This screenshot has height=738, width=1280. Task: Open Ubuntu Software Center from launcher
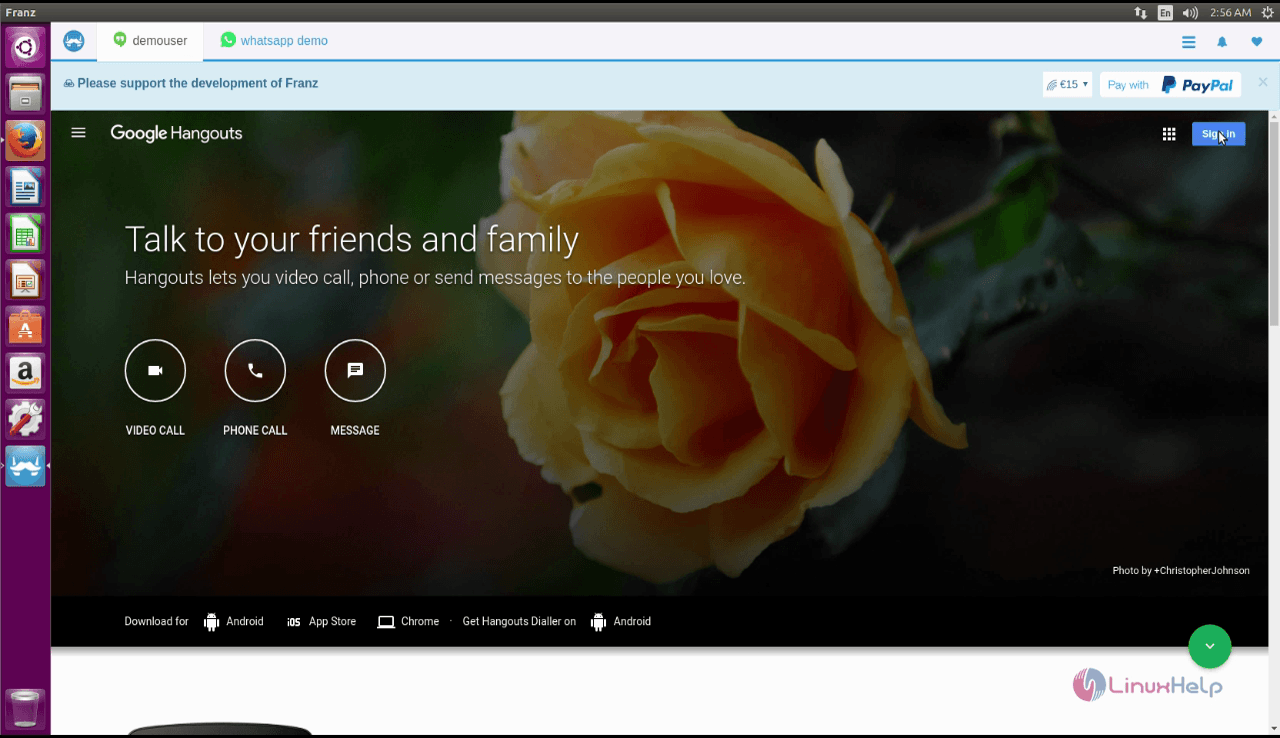coord(25,327)
